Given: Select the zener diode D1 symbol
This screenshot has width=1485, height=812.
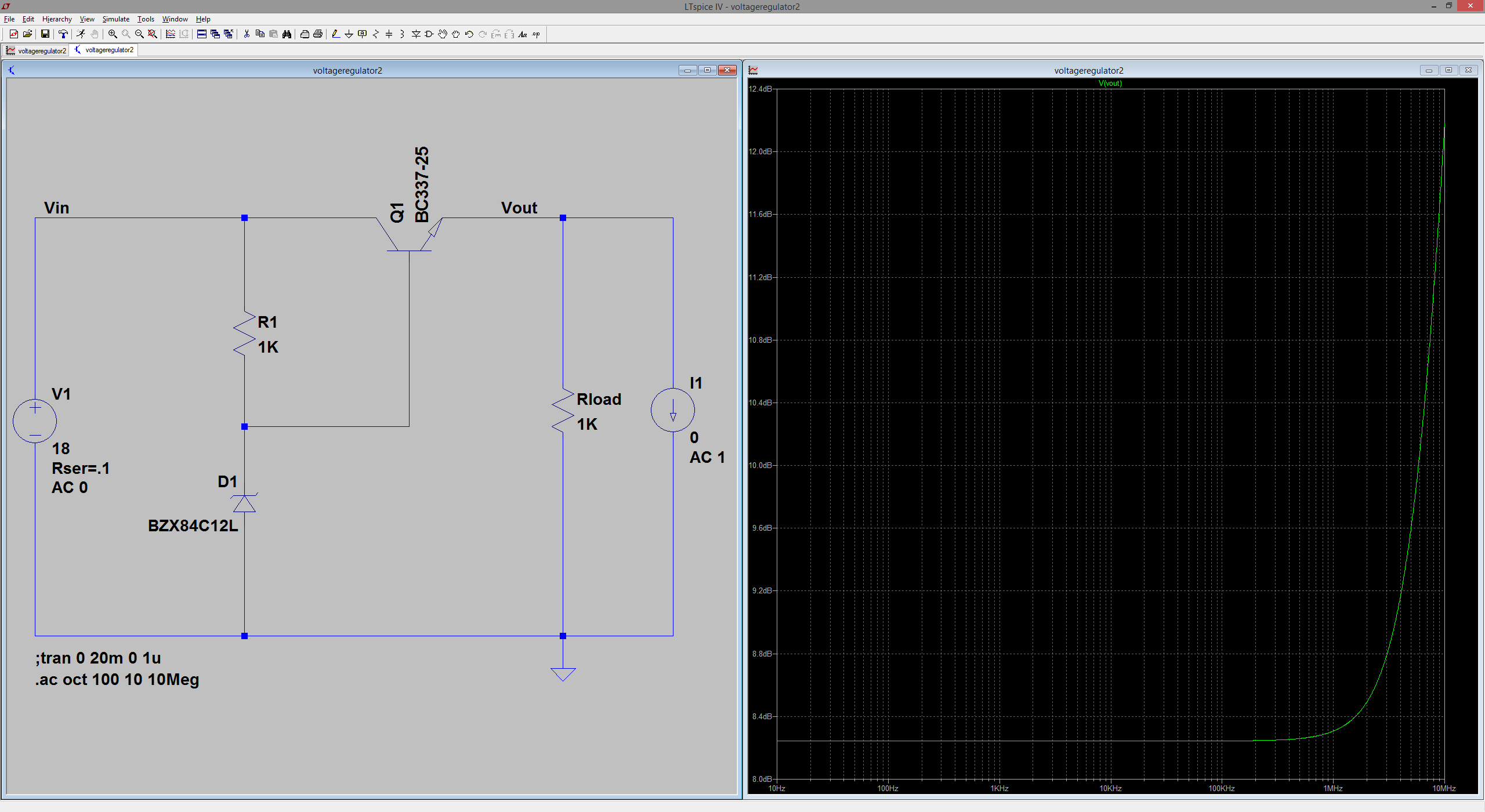Looking at the screenshot, I should pos(244,503).
